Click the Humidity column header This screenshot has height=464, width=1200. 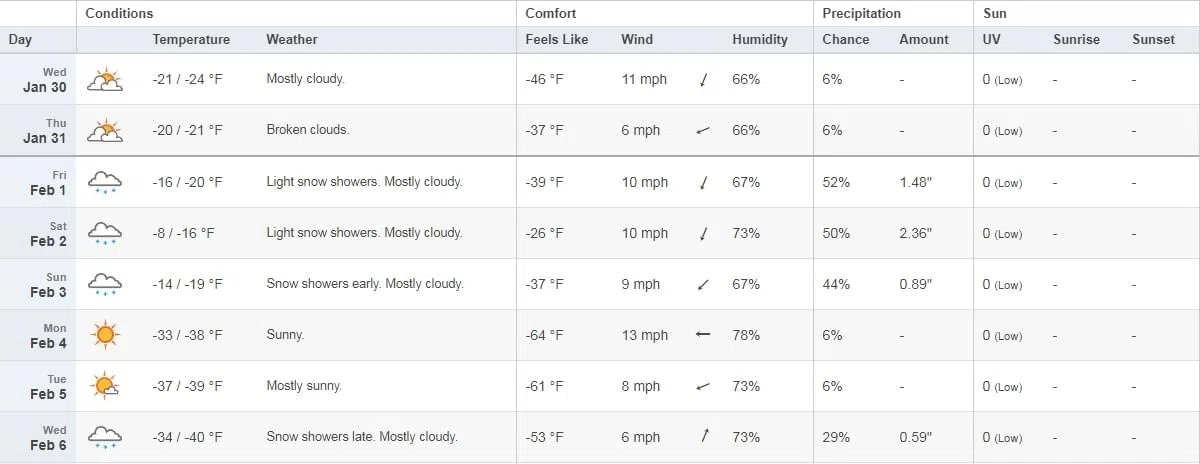tap(760, 40)
